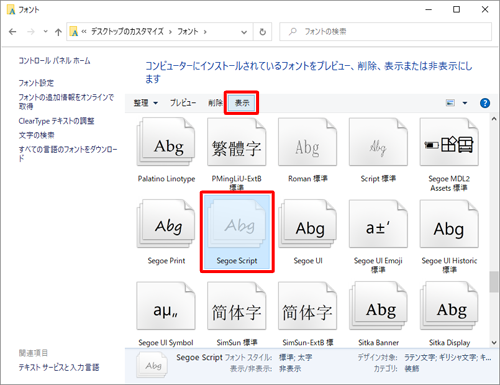This screenshot has width=500, height=385.
Task: Click the scrollbar down arrow
Action: pyautogui.click(x=494, y=343)
